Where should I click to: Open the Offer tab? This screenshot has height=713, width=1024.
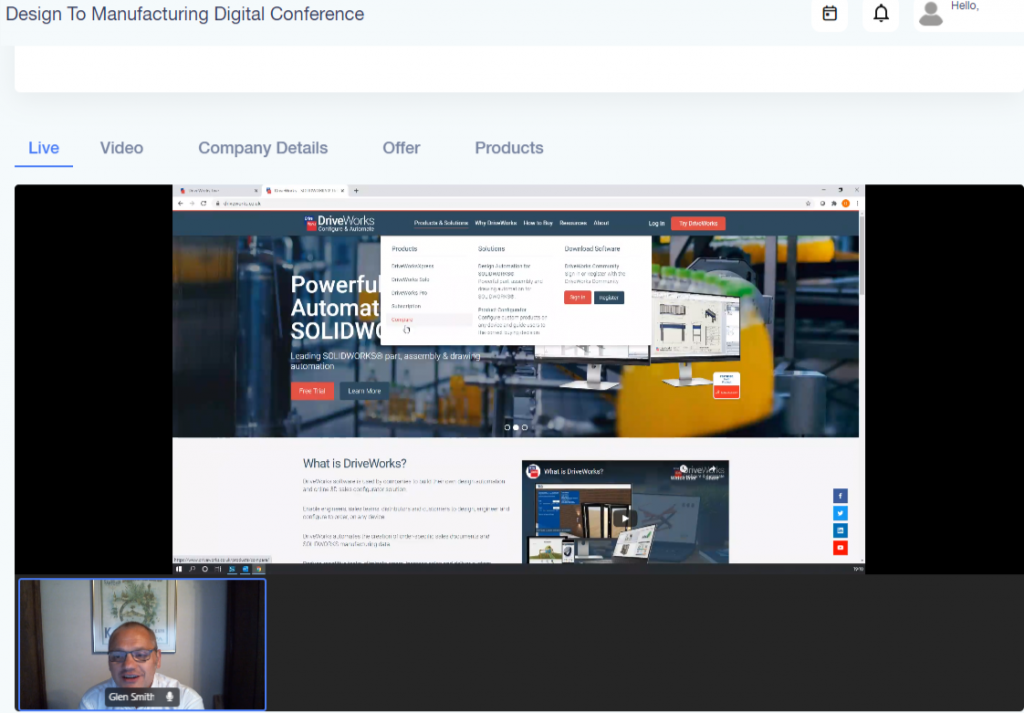(401, 148)
